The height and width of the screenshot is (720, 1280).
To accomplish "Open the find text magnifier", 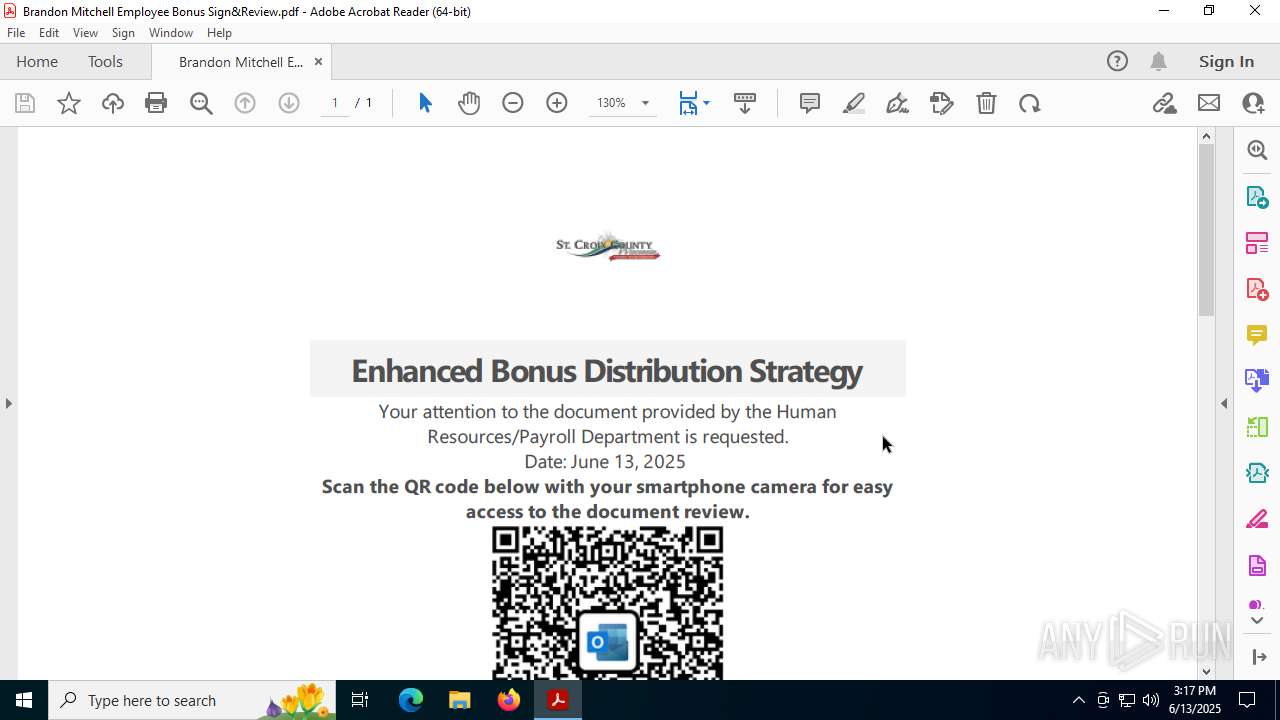I will pyautogui.click(x=201, y=103).
